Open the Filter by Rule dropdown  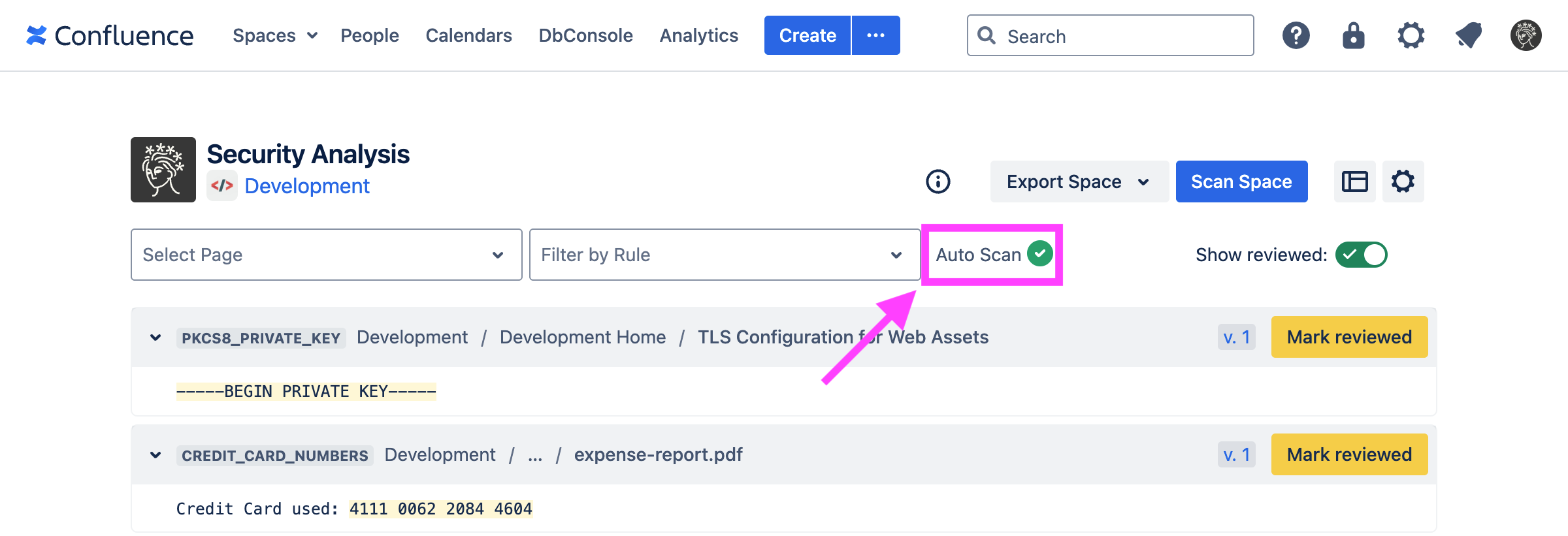[x=725, y=255]
